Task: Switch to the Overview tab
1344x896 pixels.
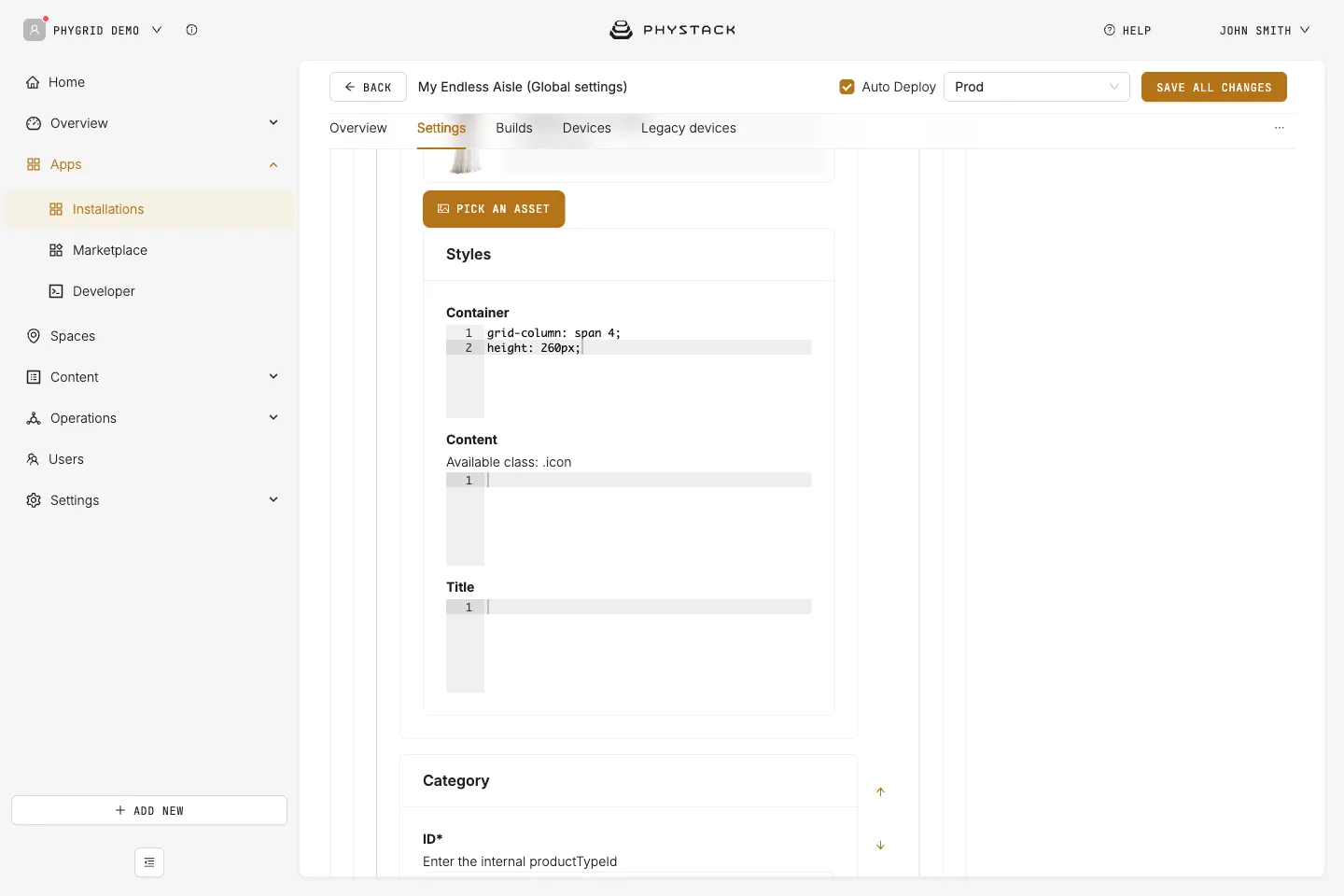Action: [x=358, y=128]
